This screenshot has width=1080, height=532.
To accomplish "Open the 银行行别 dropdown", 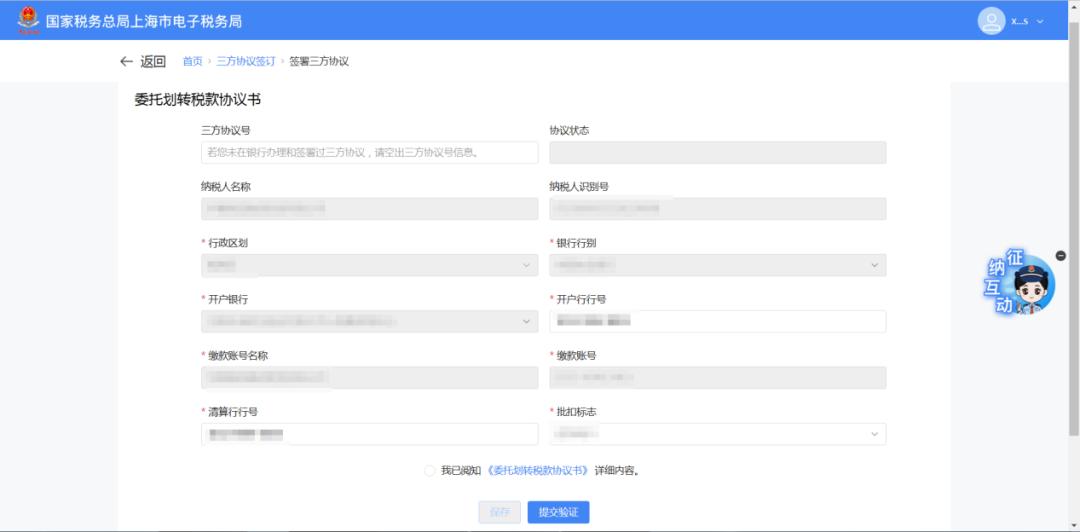I will [x=717, y=265].
